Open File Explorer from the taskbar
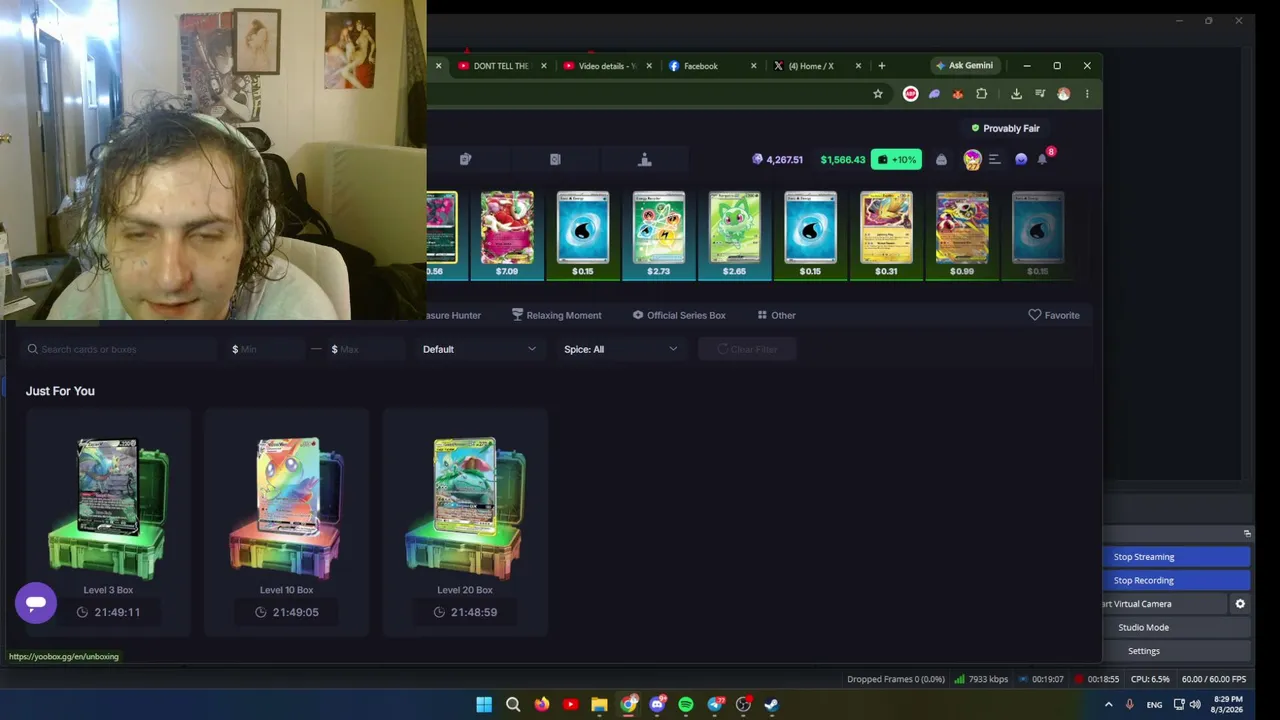 599,704
